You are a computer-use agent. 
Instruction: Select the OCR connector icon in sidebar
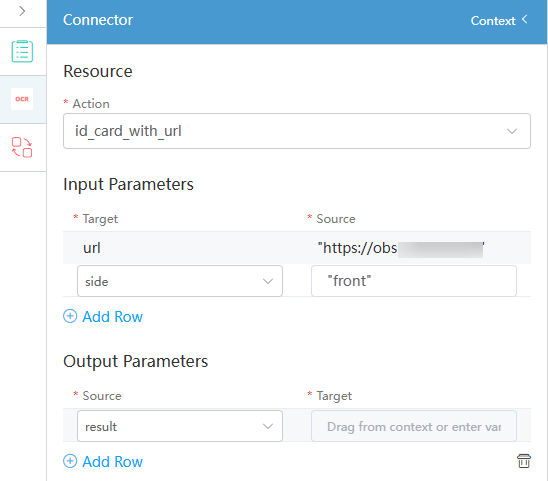click(22, 99)
